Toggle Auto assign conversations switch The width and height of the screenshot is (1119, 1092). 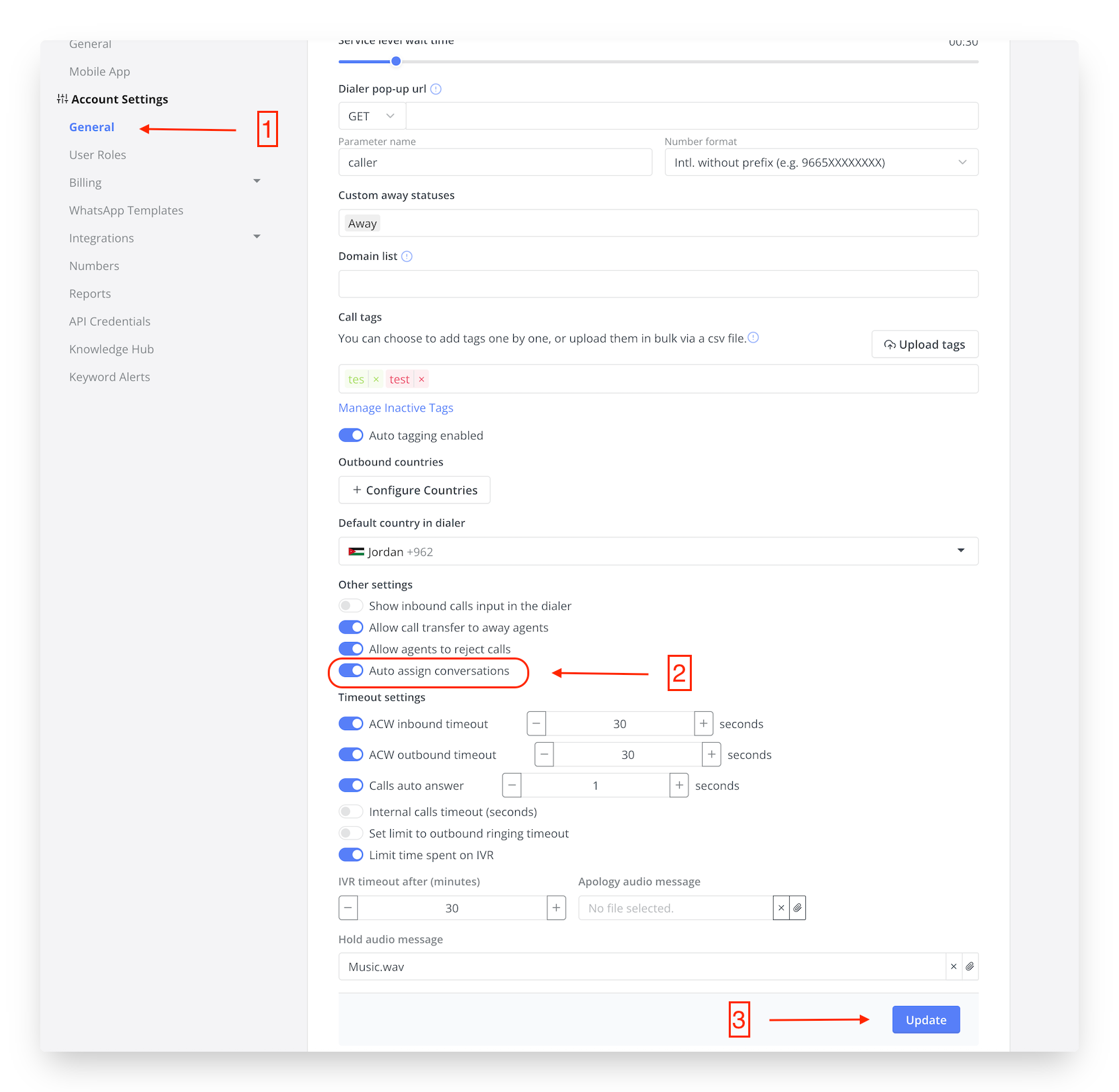351,670
